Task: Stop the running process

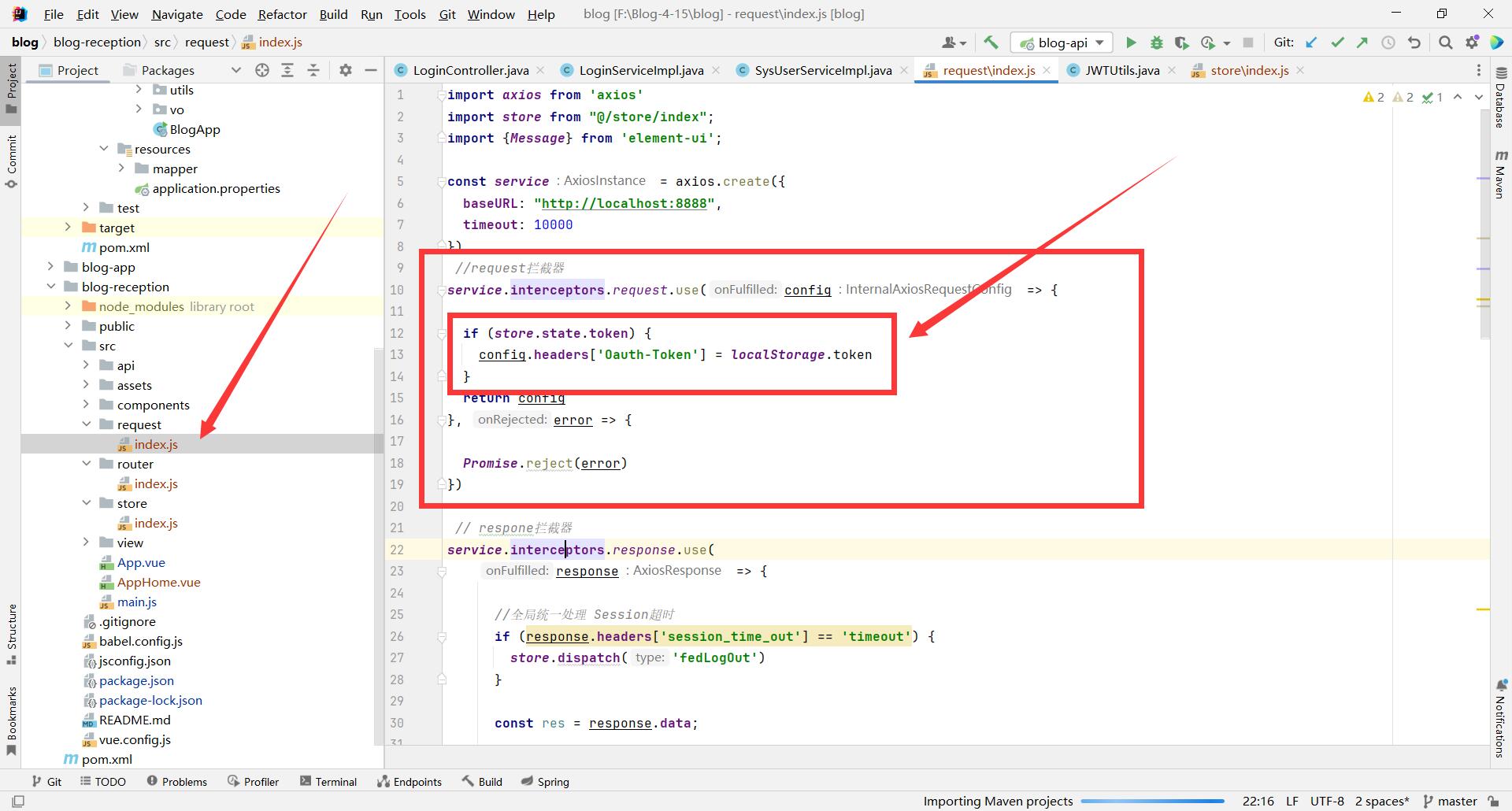Action: (1248, 43)
